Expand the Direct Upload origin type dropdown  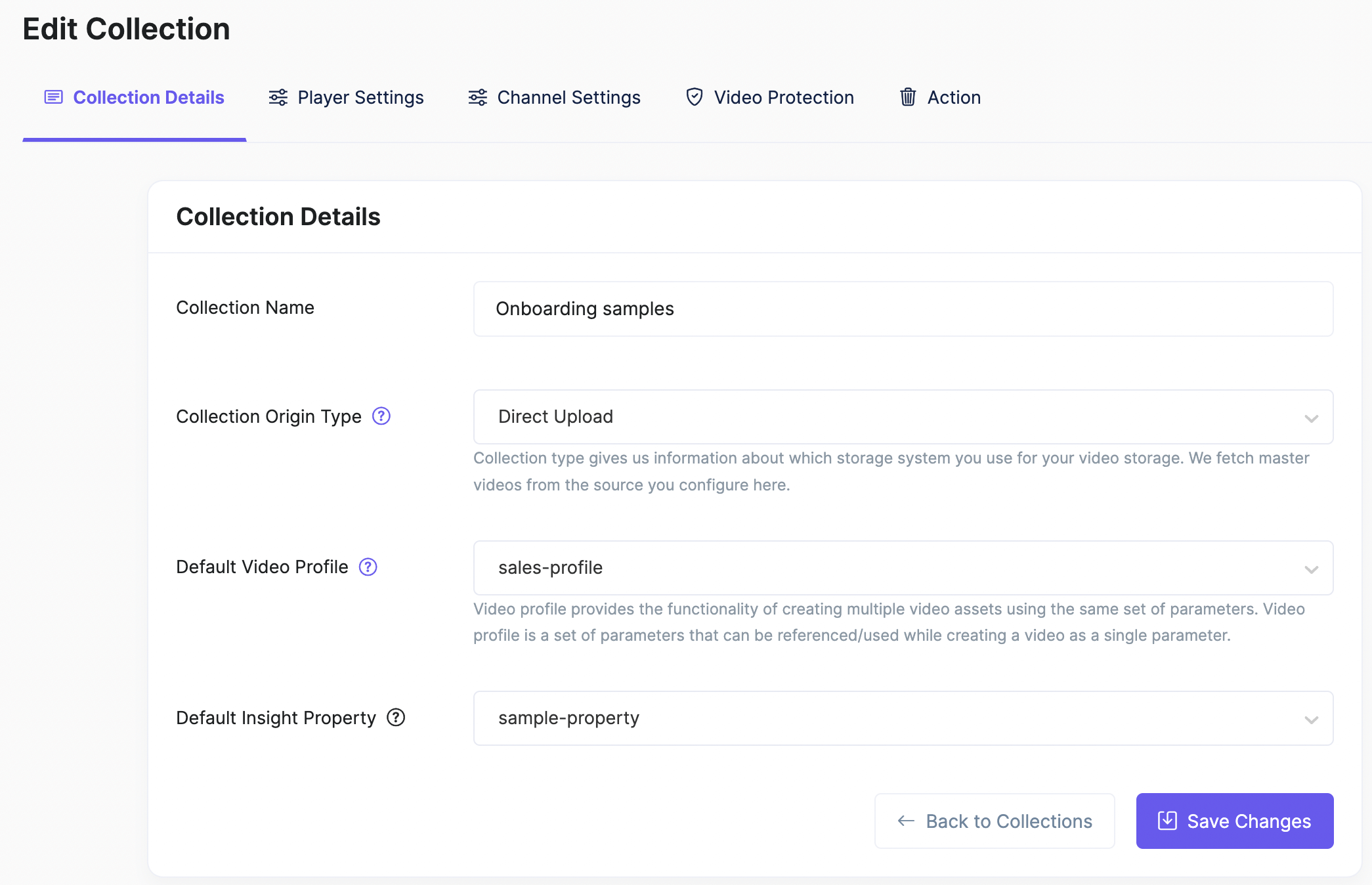(903, 417)
